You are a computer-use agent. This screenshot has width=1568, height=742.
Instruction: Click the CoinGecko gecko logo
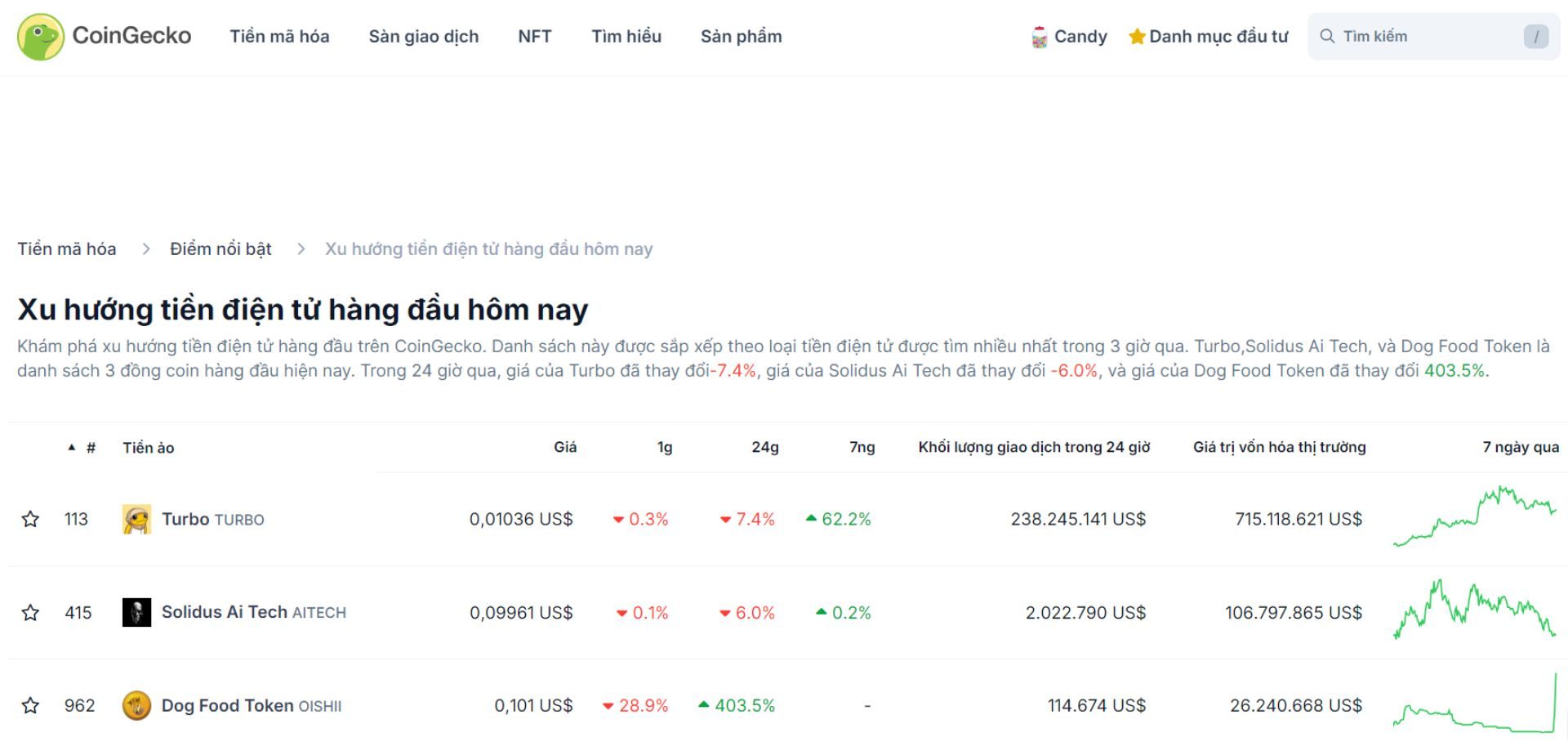40,35
